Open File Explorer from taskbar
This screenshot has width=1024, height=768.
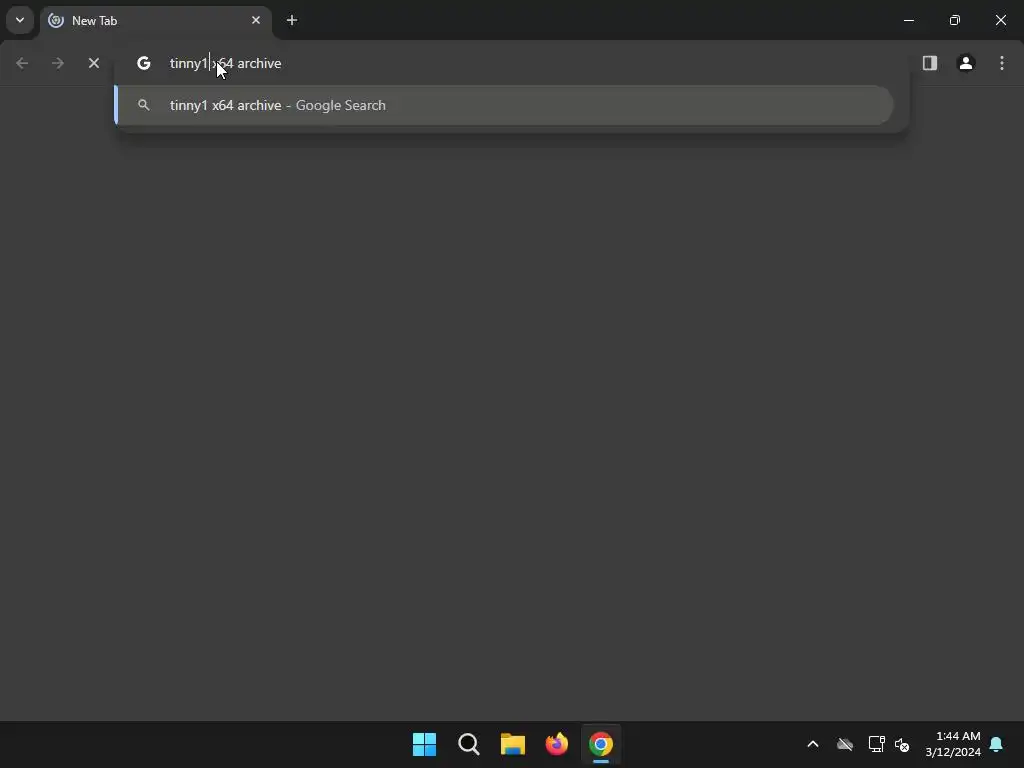(513, 744)
